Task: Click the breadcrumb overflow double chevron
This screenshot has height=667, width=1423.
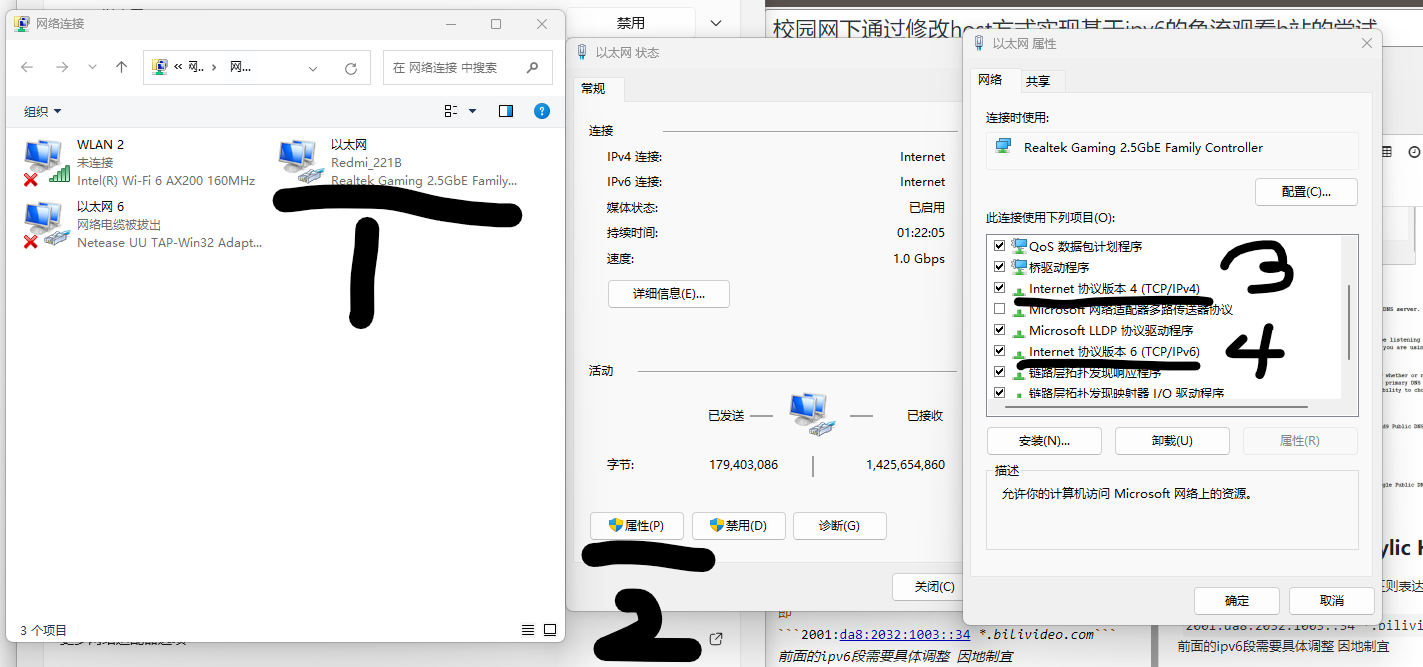Action: (178, 67)
